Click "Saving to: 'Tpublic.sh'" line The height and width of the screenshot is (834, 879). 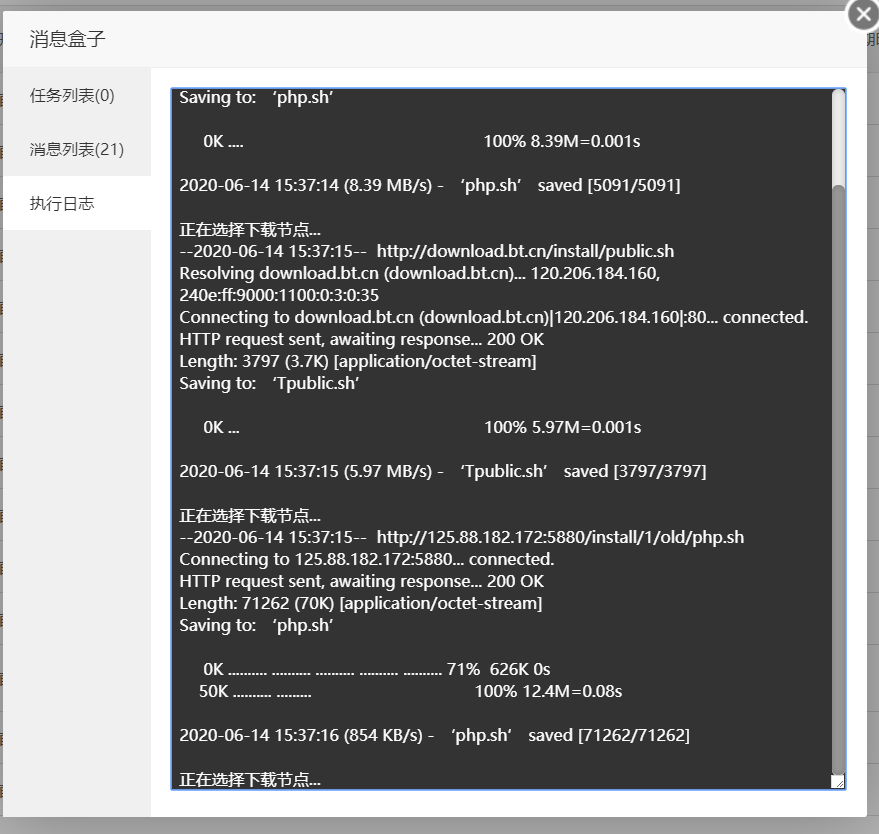tap(269, 383)
